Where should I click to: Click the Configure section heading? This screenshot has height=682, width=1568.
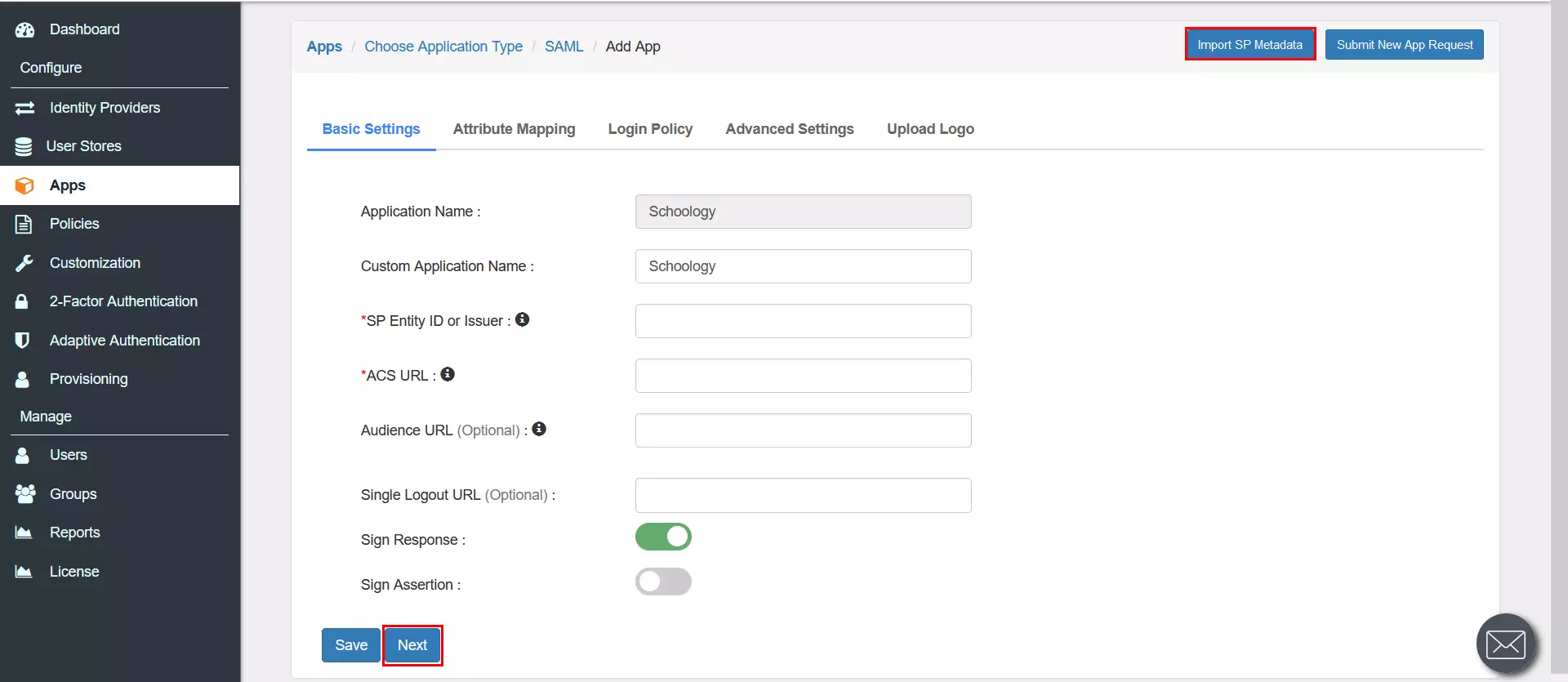(51, 68)
